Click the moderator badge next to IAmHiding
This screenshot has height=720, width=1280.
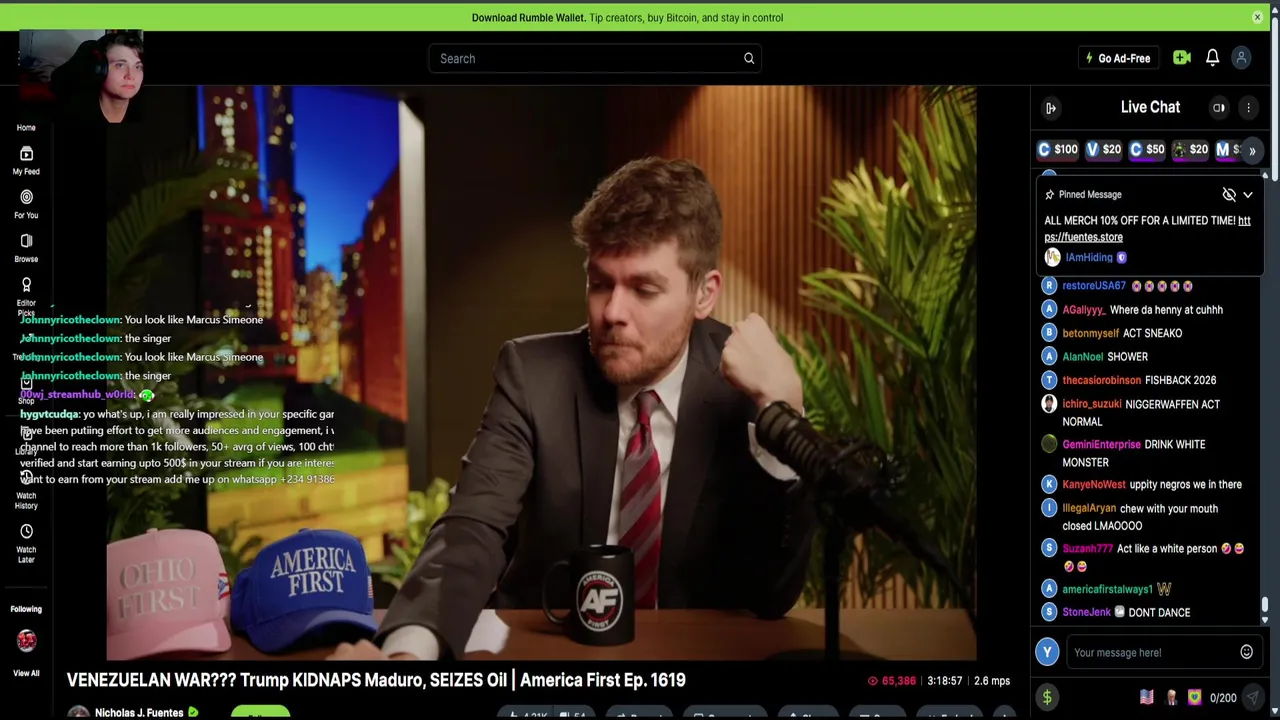pos(1121,258)
